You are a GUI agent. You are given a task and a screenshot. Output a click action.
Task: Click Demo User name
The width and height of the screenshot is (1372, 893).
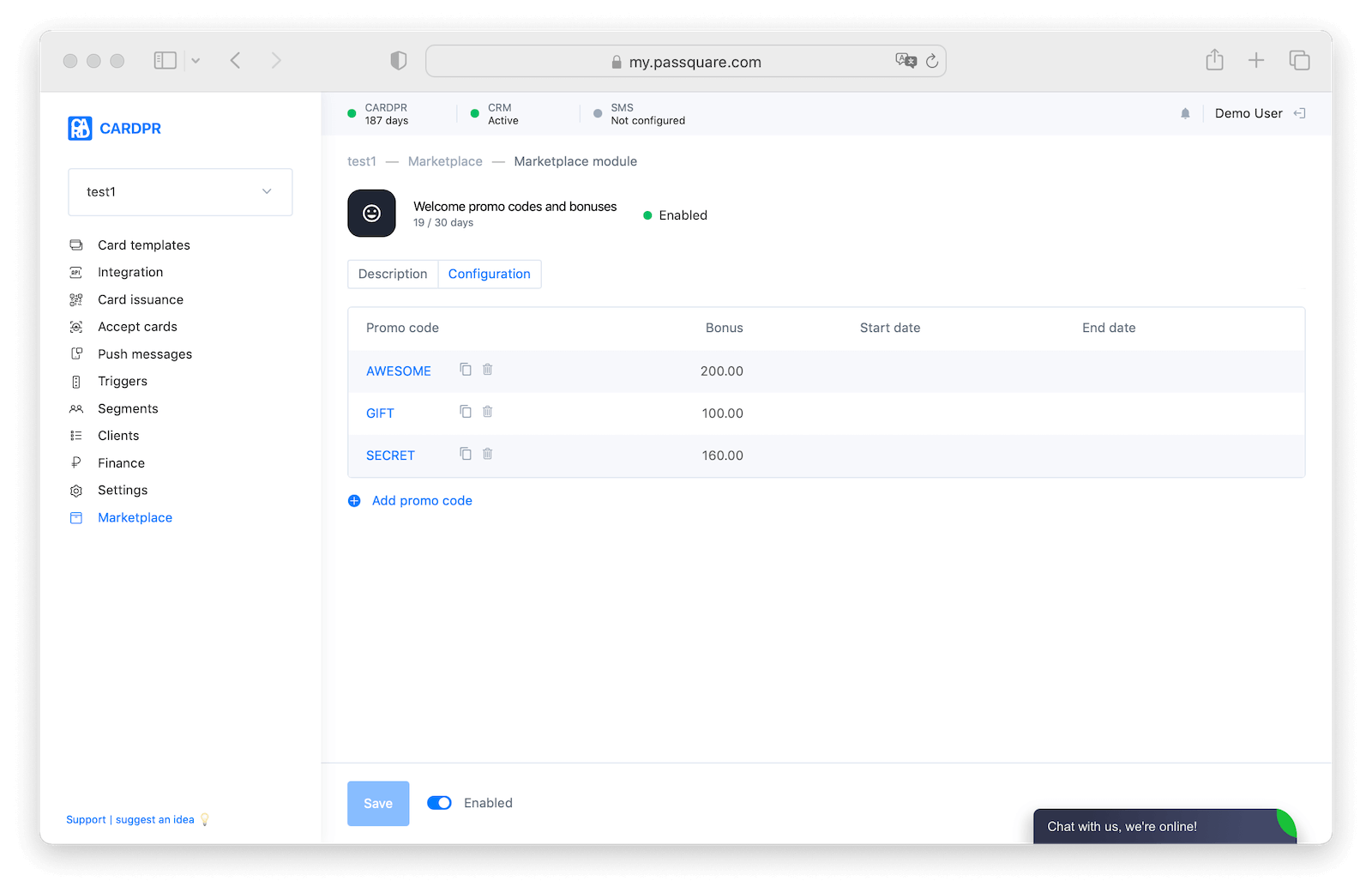coord(1249,113)
